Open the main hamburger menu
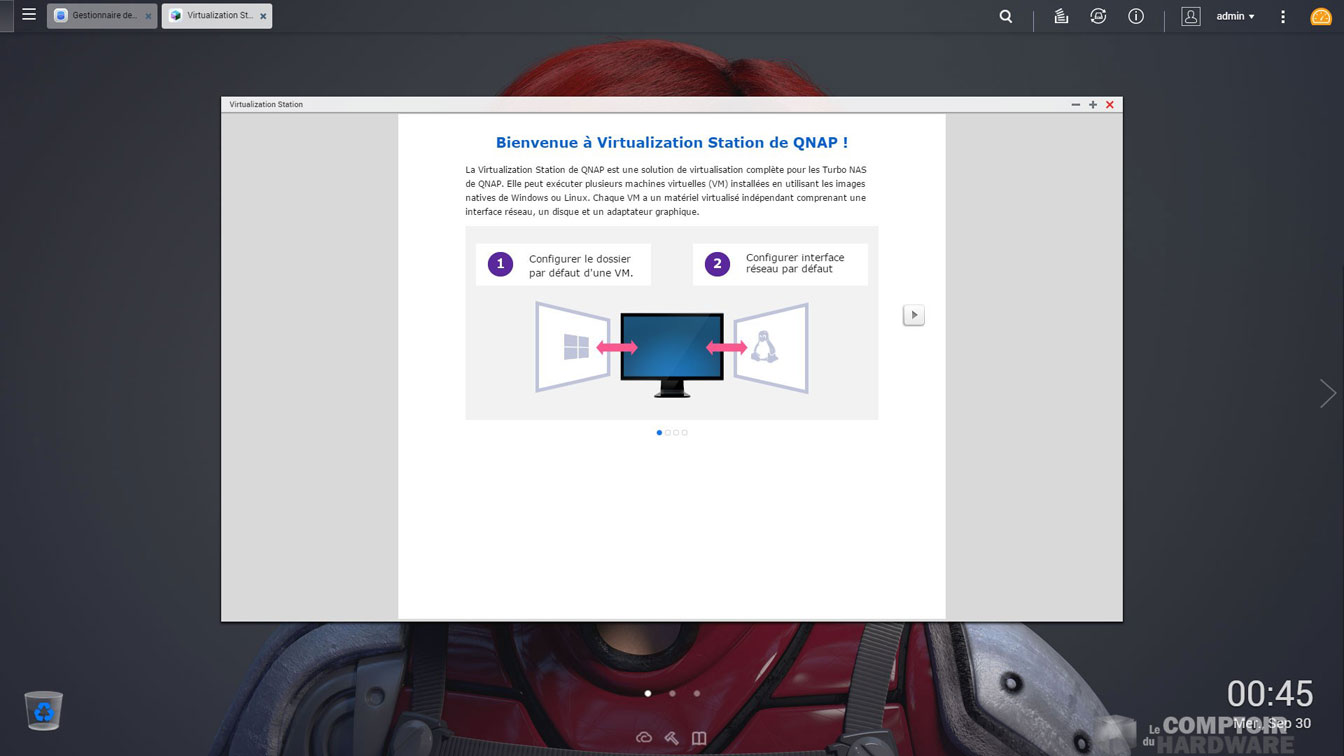This screenshot has width=1344, height=756. point(29,15)
